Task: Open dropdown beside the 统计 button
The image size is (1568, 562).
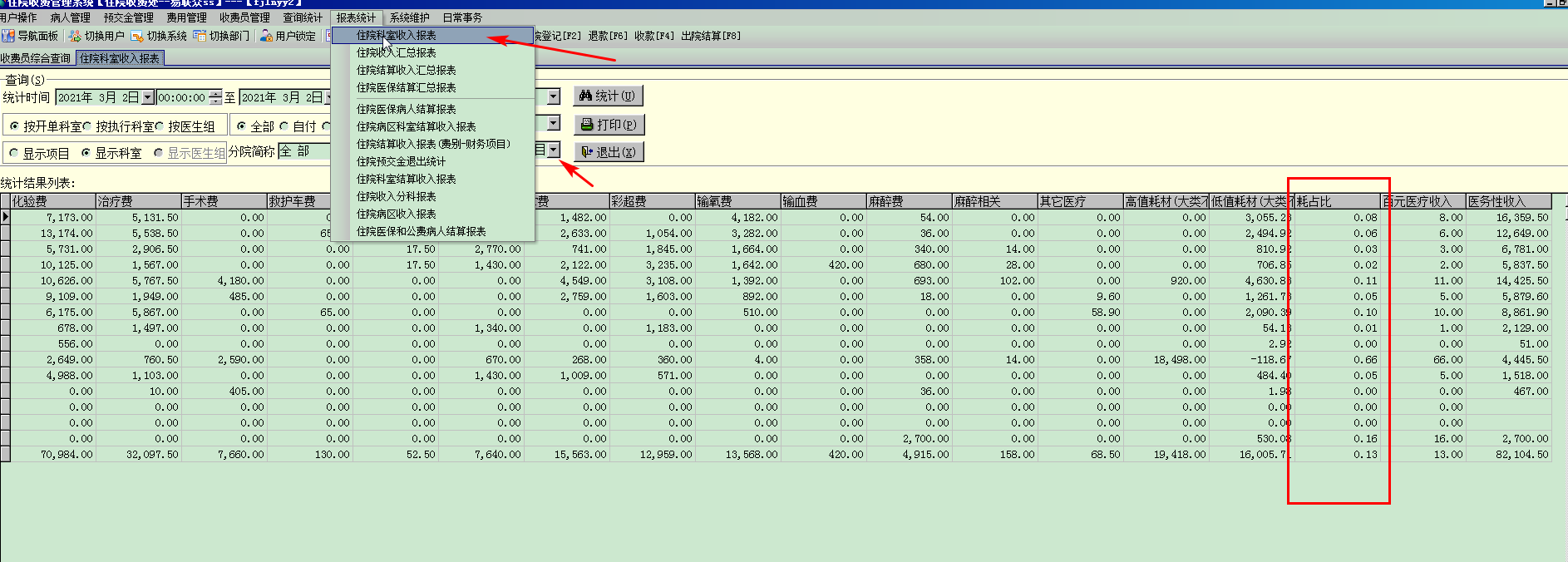Action: tap(554, 96)
